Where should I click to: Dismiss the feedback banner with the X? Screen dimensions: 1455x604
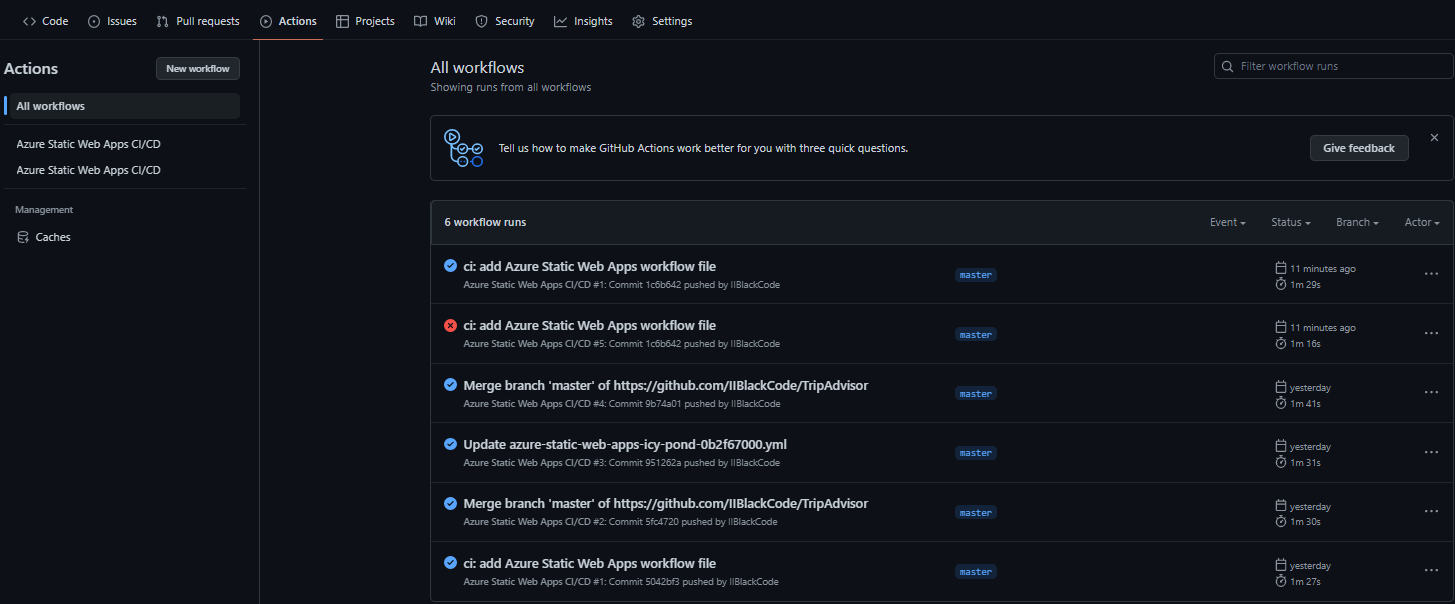tap(1434, 137)
